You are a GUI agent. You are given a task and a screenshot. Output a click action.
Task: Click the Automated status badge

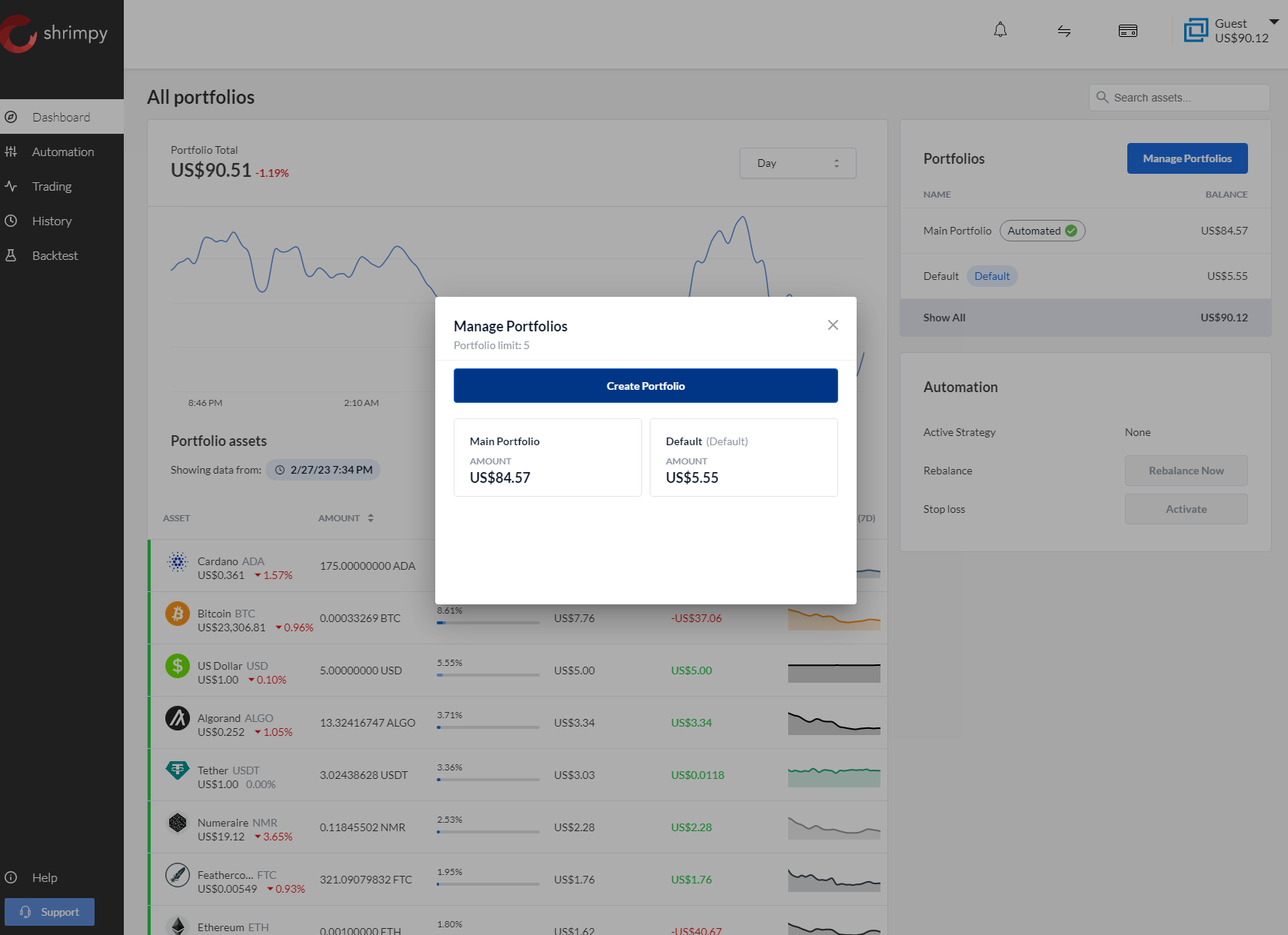point(1043,231)
